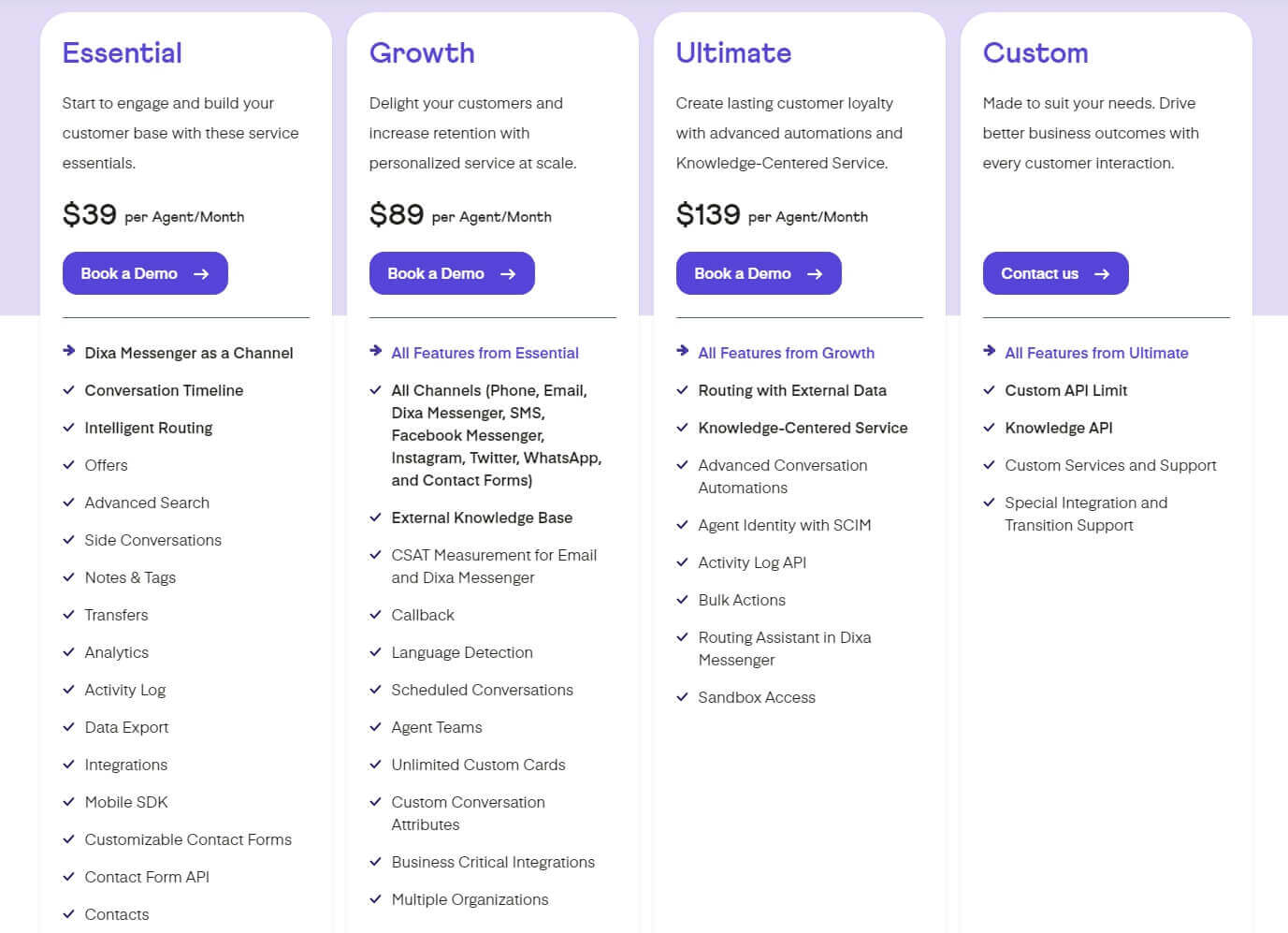Click the checkmark next to Knowledge API
The image size is (1288, 933).
pos(989,428)
